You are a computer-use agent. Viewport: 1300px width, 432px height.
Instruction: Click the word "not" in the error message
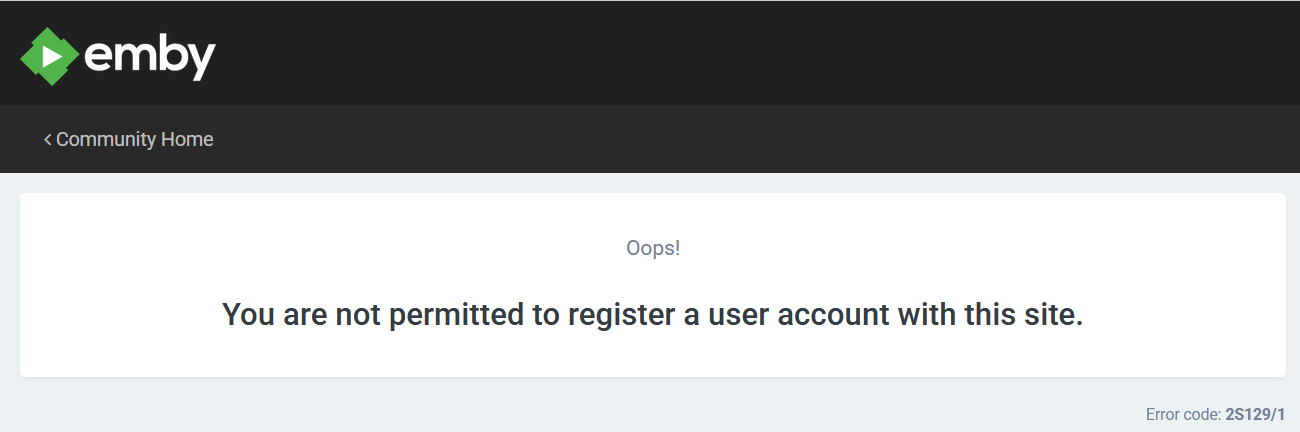[x=358, y=315]
